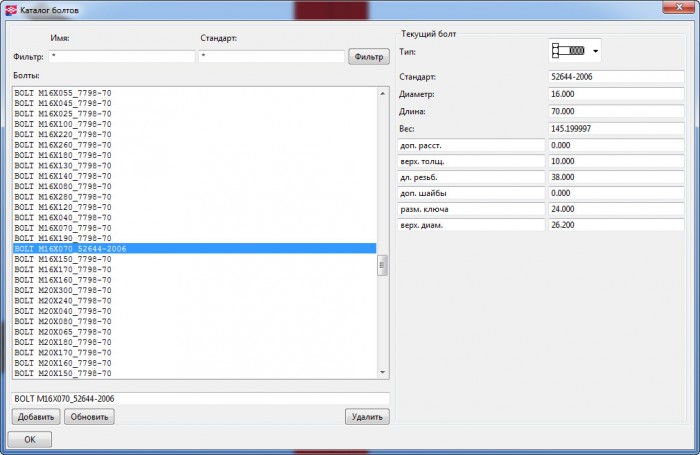700x455 pixels.
Task: Select the bolt type picture icon
Action: (x=568, y=50)
